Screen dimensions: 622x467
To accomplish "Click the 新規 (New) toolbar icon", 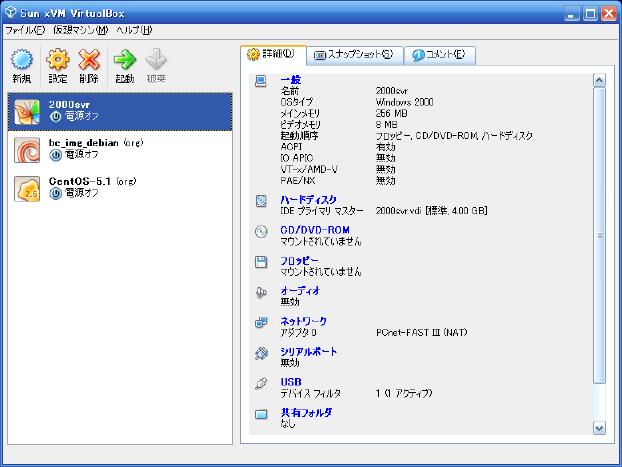I will (x=21, y=60).
